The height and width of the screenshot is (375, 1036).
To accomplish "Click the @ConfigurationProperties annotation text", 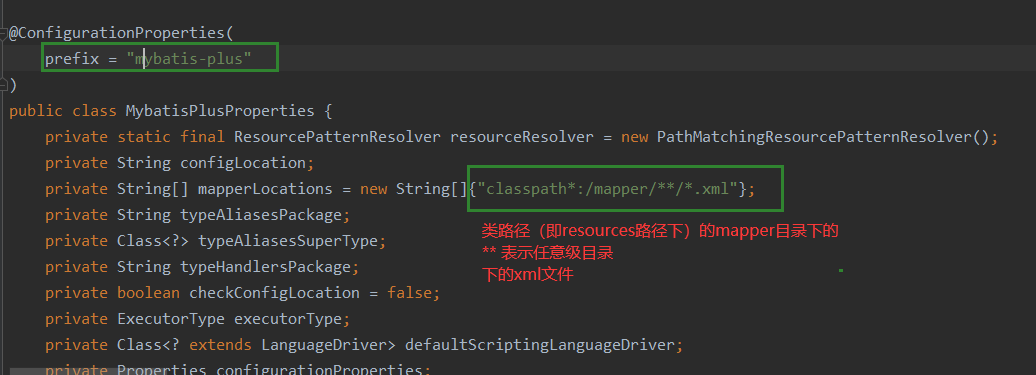I will coord(117,32).
